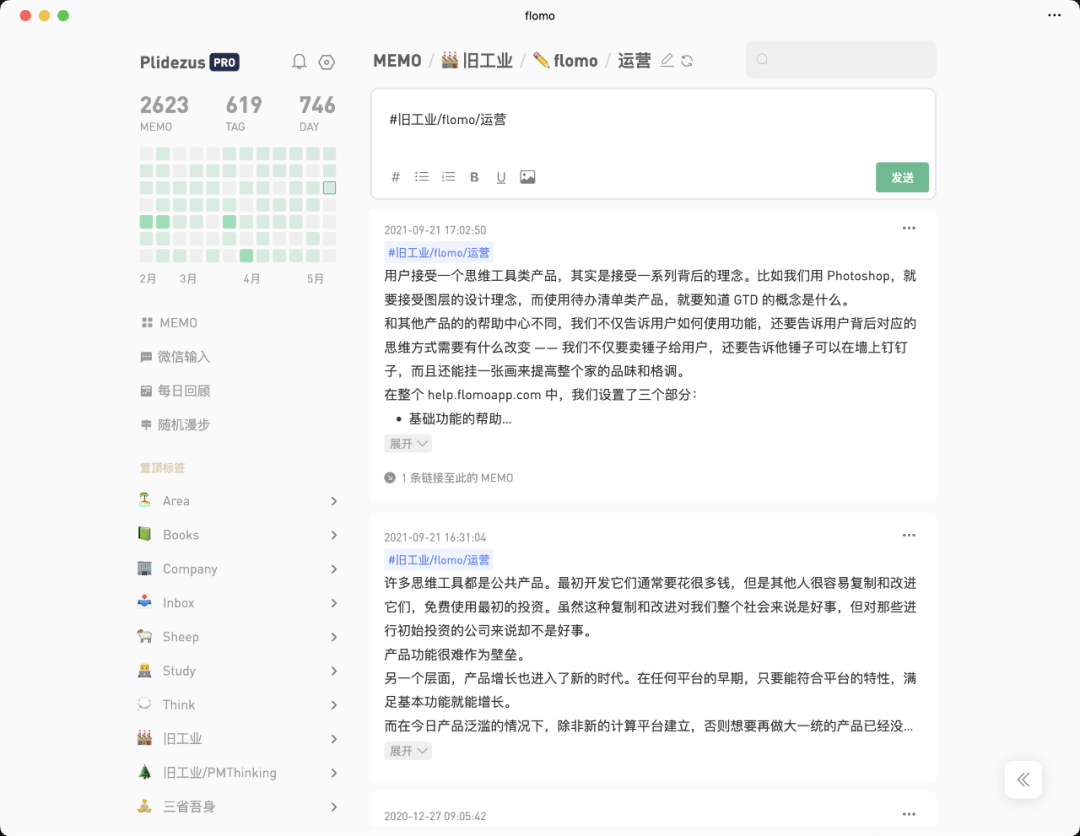Viewport: 1080px width, 836px height.
Task: Expand the Sheep tag
Action: click(334, 637)
